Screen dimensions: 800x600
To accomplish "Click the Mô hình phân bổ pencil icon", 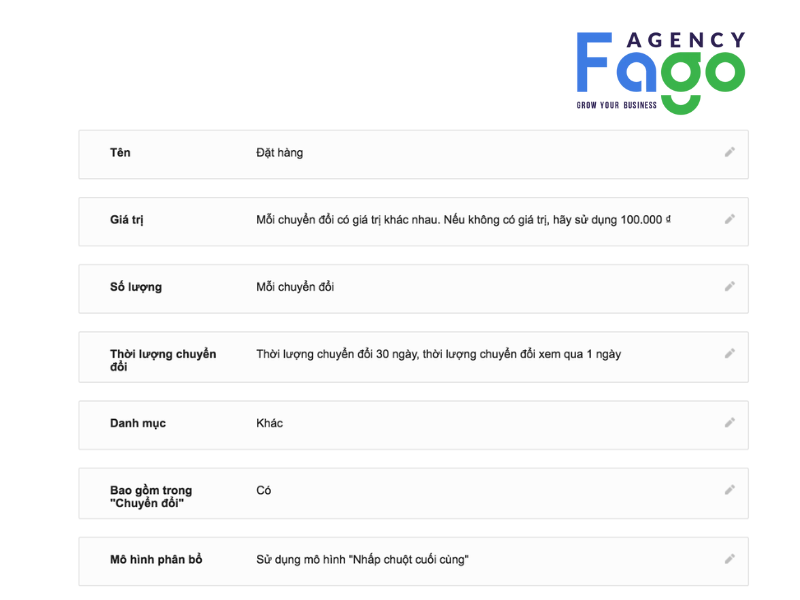I will pos(730,559).
